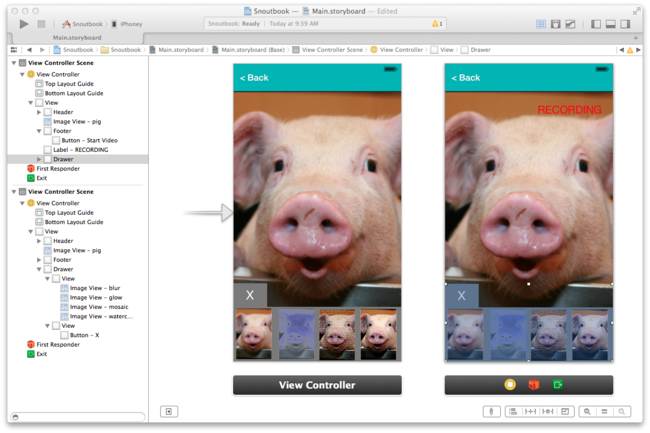Select the Standard editor mode icon
The image size is (650, 433).
pos(541,23)
